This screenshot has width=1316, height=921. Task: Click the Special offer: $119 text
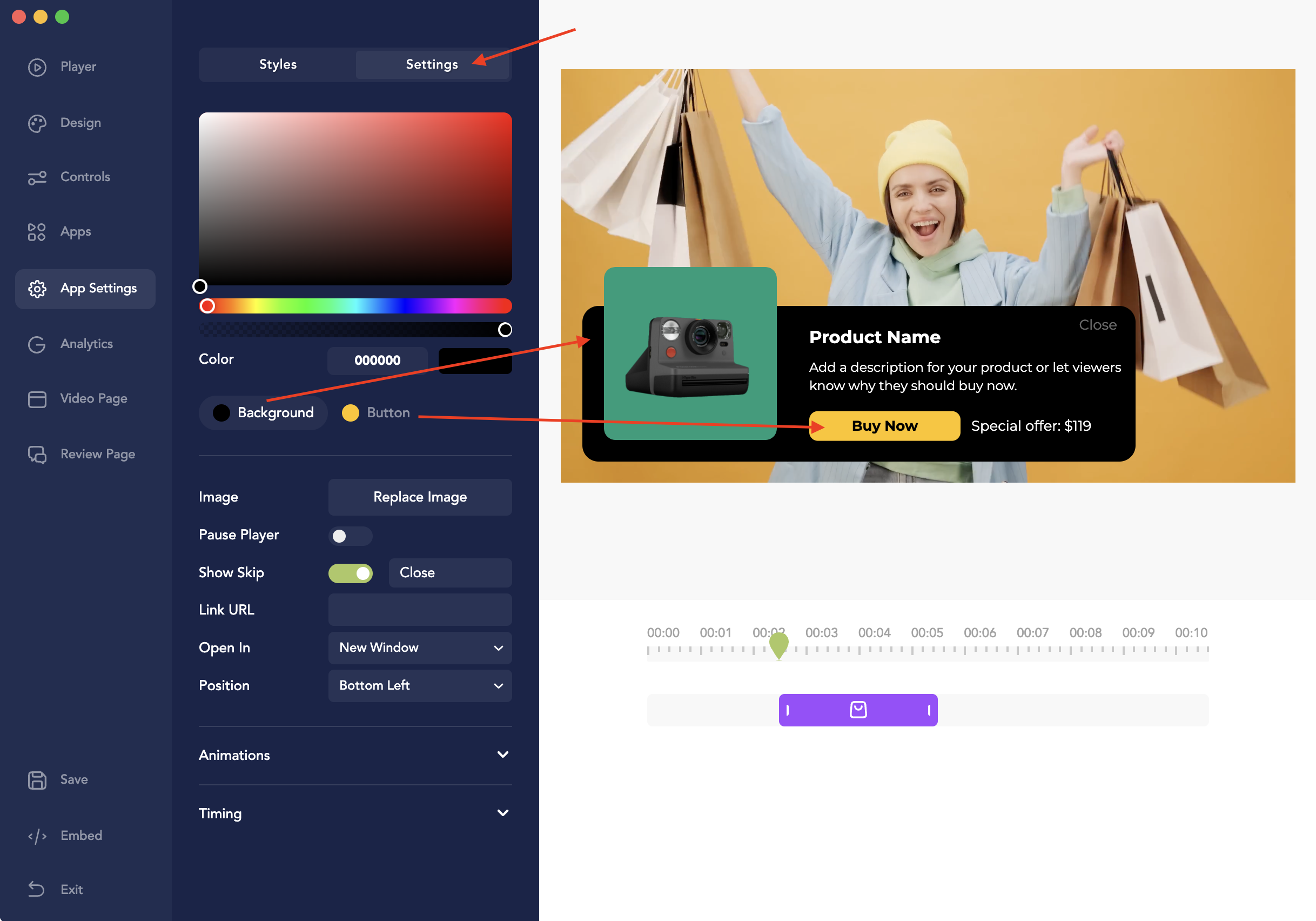1031,425
